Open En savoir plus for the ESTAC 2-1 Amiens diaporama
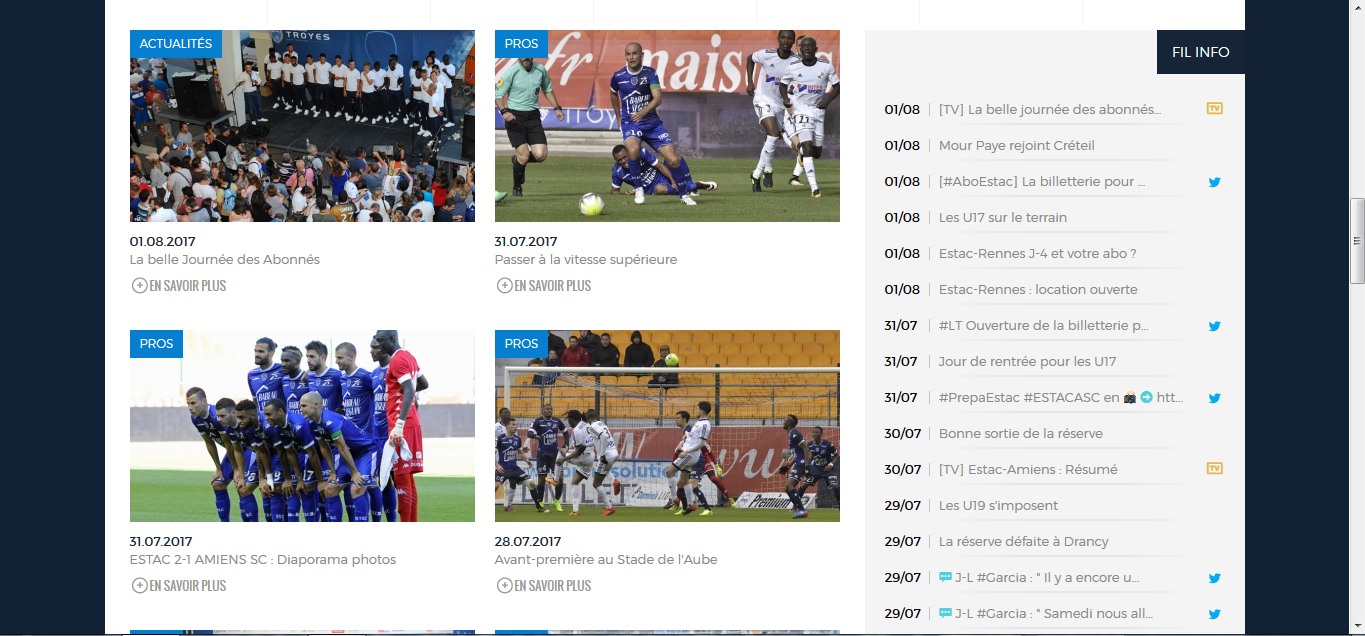Viewport: 1365px width, 636px height. tap(179, 585)
